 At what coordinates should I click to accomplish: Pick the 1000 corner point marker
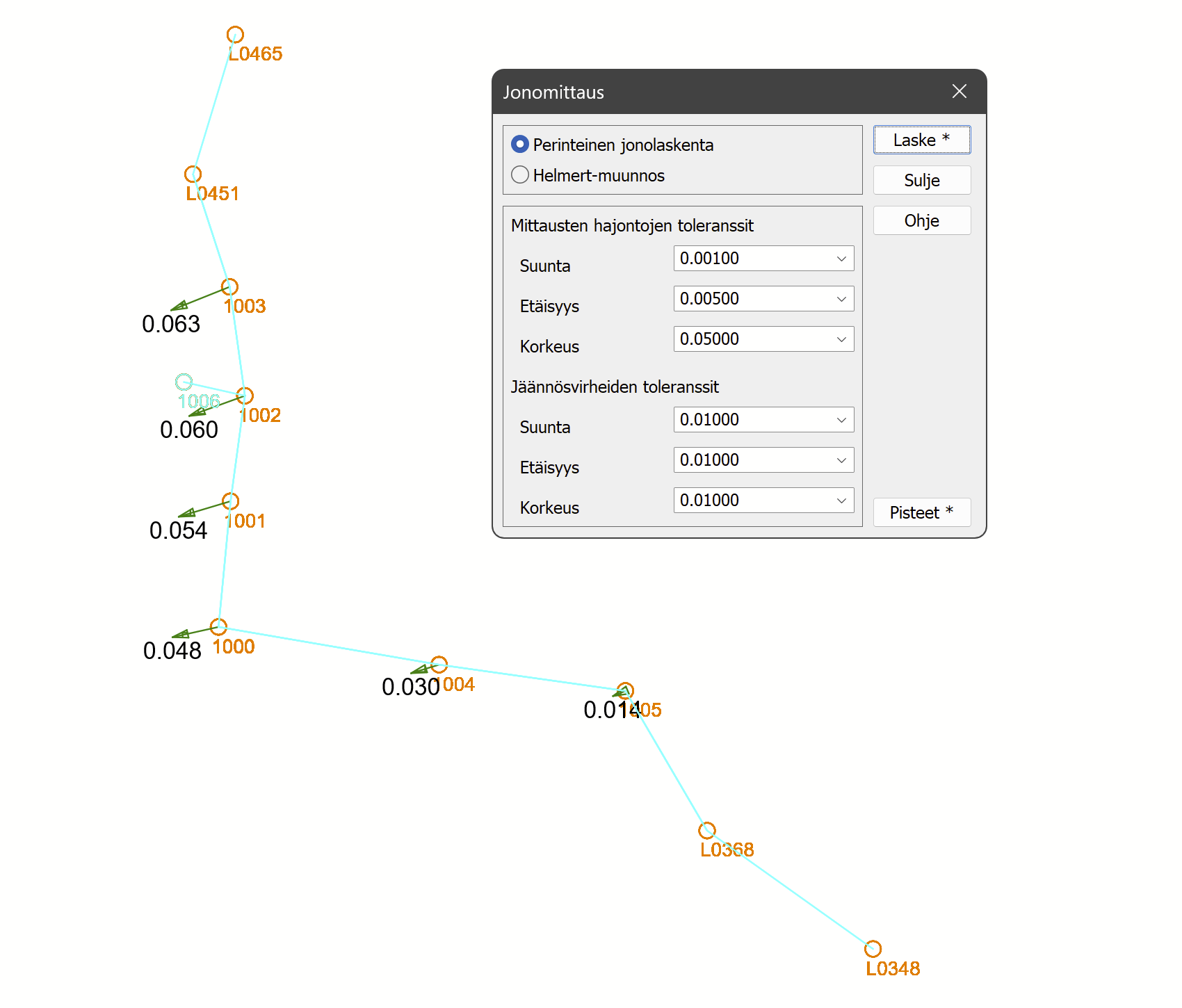[218, 626]
